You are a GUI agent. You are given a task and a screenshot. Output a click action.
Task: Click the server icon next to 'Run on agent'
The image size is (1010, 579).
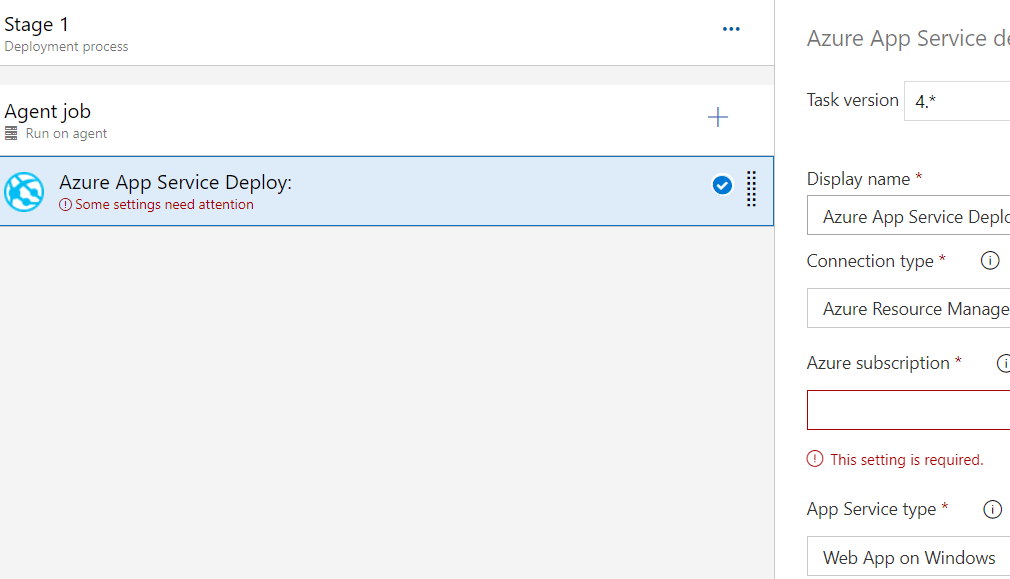coord(12,134)
